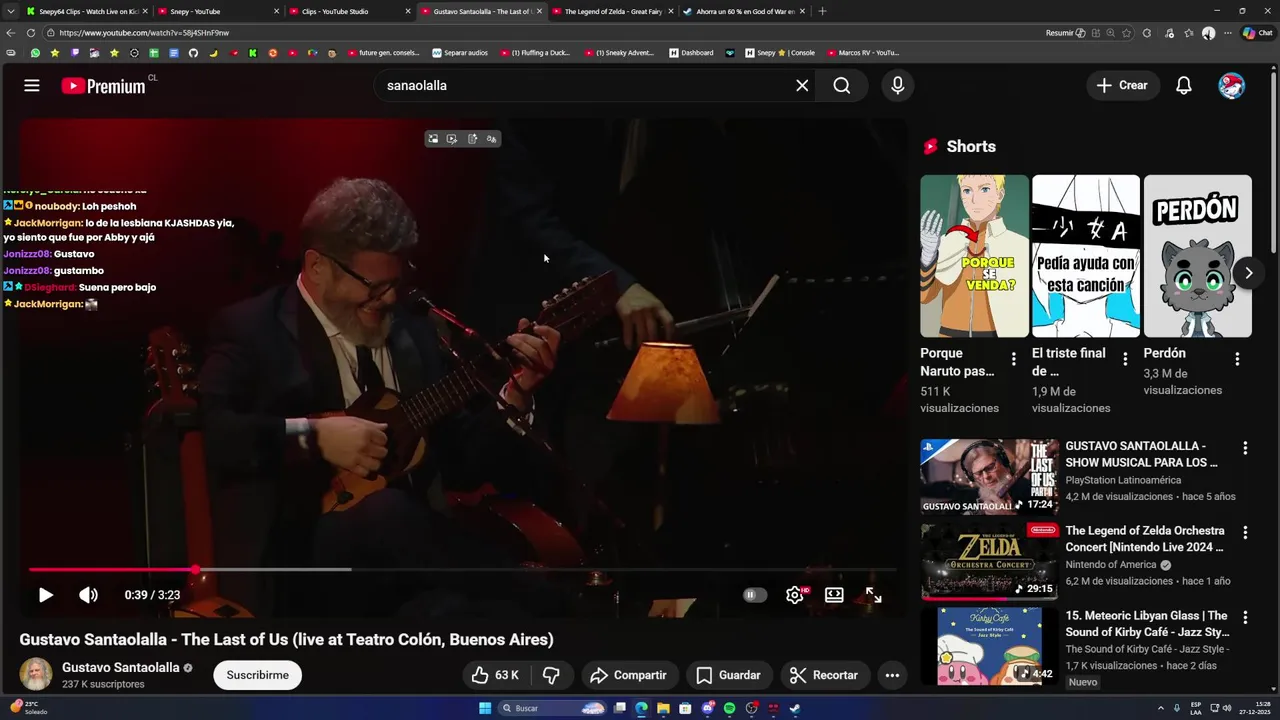Switch to Clips - YouTube Studio tab
Screen dimensions: 1280x720
tap(348, 11)
